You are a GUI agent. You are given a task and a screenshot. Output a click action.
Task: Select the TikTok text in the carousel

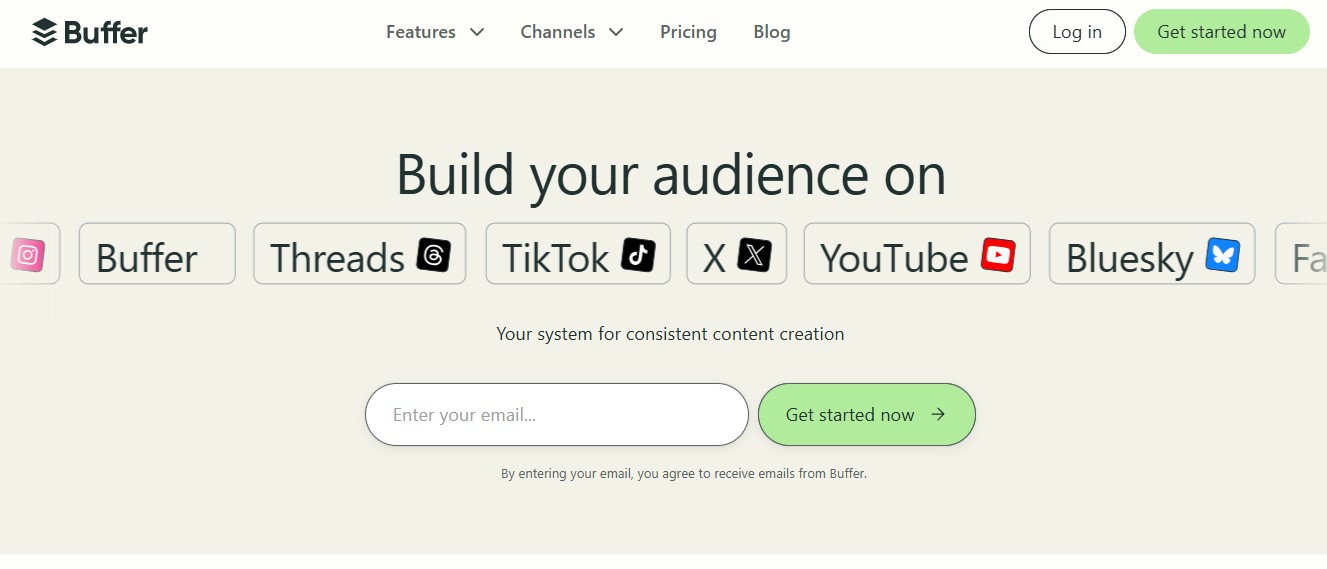pyautogui.click(x=556, y=258)
